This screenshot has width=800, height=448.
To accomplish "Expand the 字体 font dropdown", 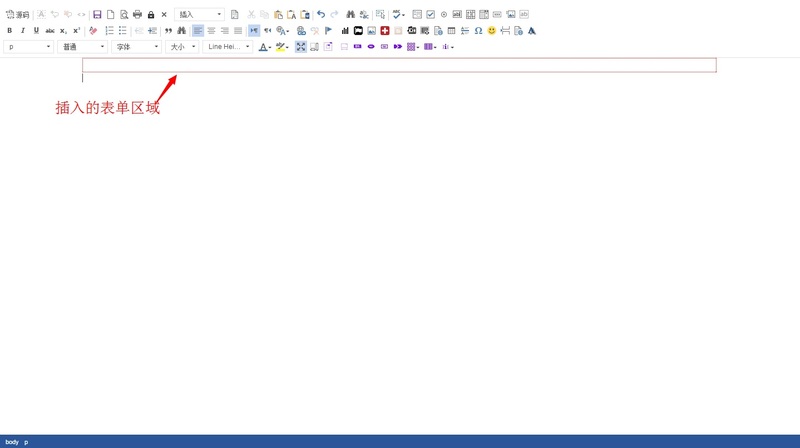I will pyautogui.click(x=136, y=47).
